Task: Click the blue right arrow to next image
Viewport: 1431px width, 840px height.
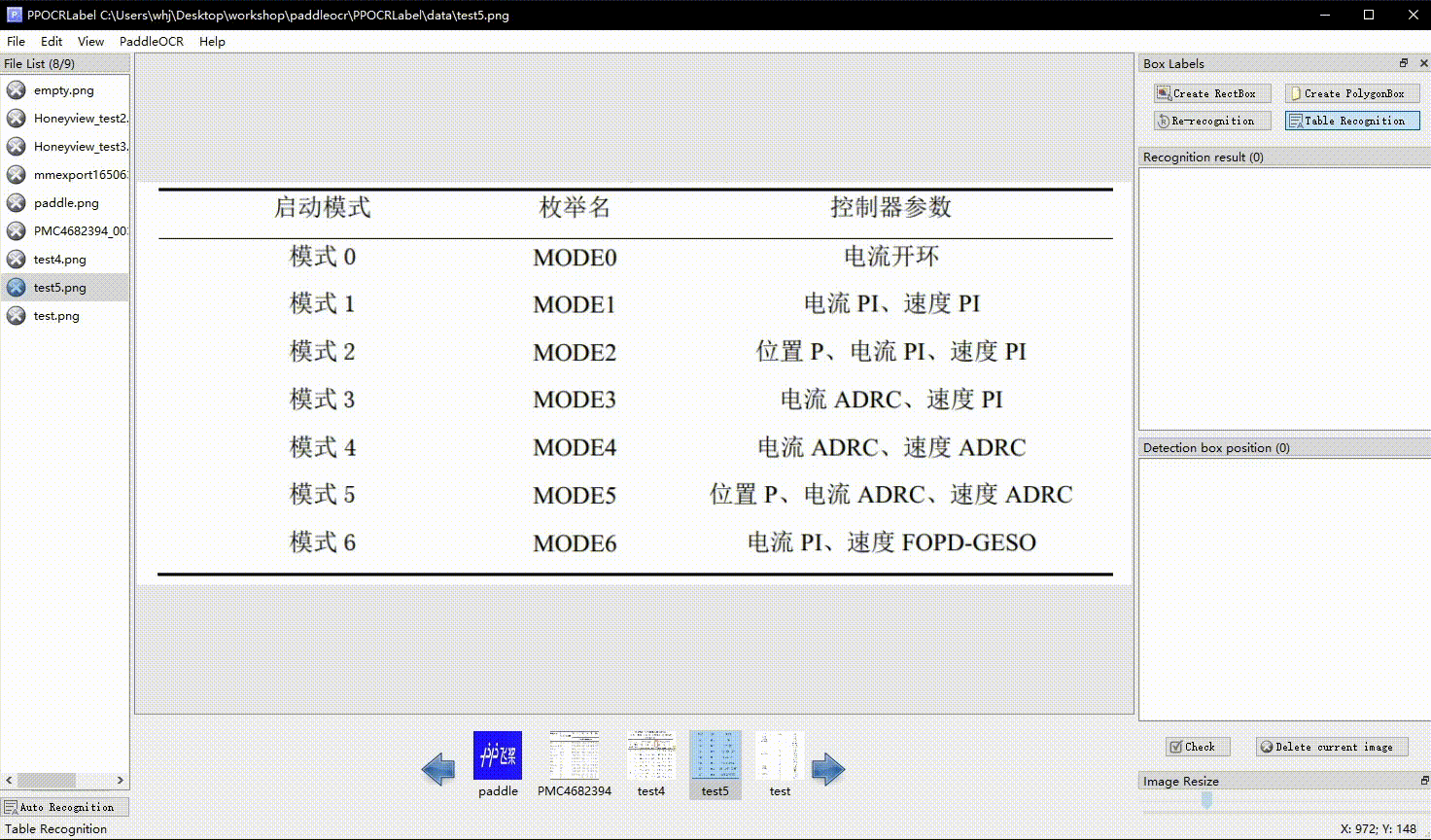Action: 828,768
